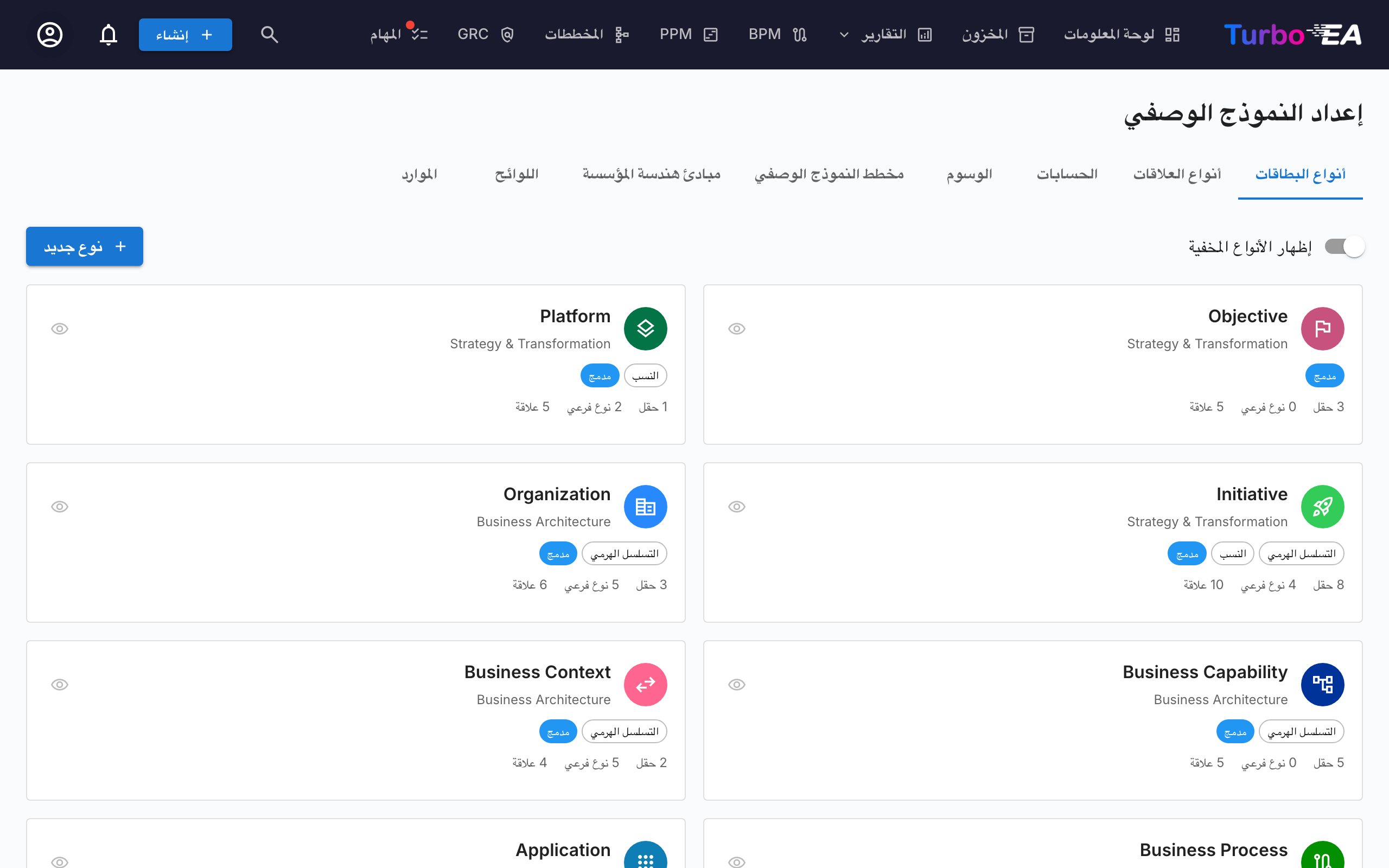Screen dimensions: 1389x868
Task: Open المخططات diagrams menu
Action: click(x=587, y=34)
